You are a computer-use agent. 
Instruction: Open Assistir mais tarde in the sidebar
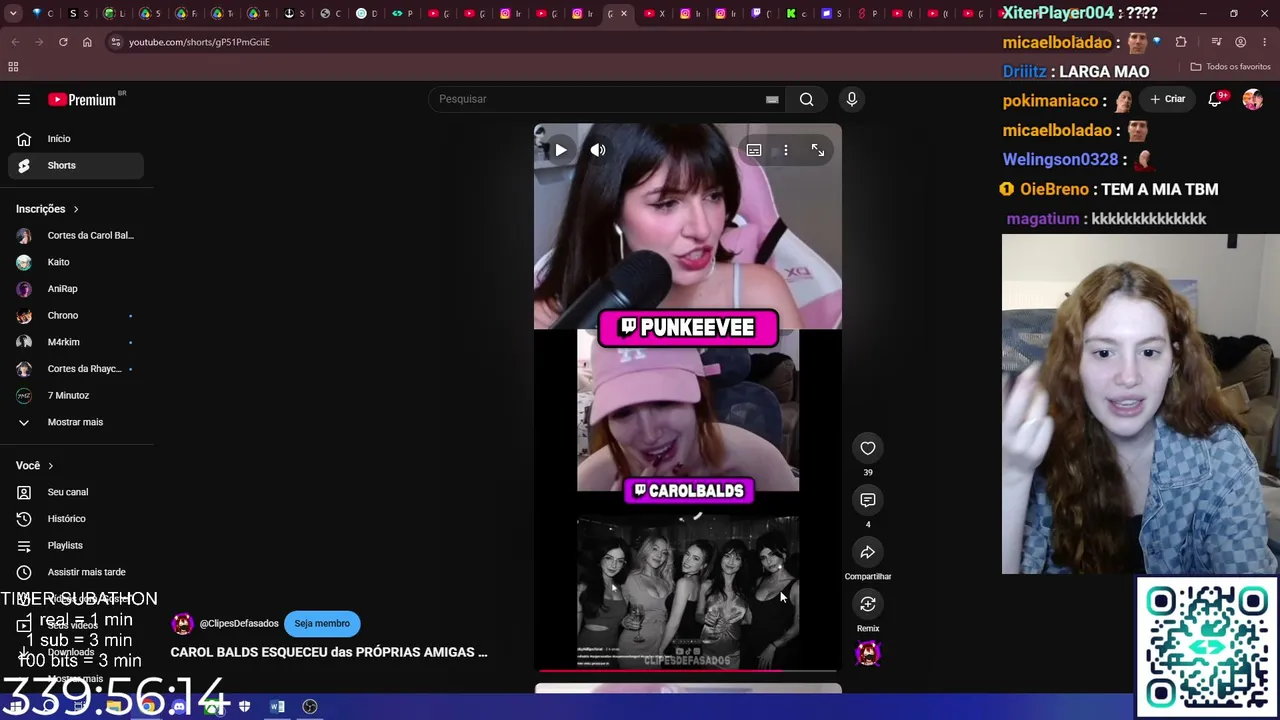coord(76,572)
